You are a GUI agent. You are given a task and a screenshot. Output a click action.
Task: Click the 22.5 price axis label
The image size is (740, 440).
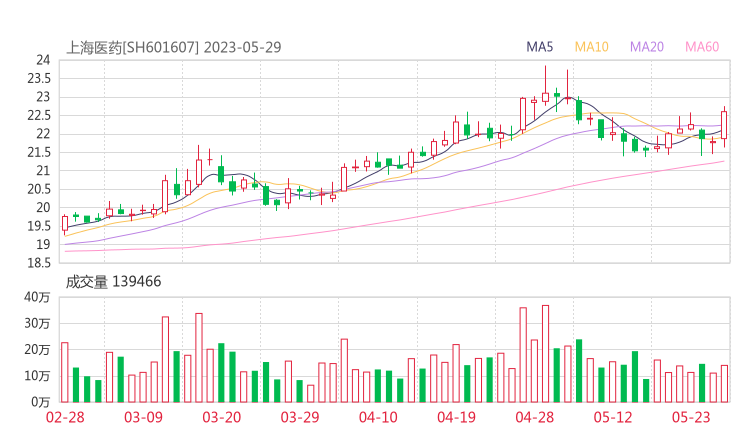point(39,116)
